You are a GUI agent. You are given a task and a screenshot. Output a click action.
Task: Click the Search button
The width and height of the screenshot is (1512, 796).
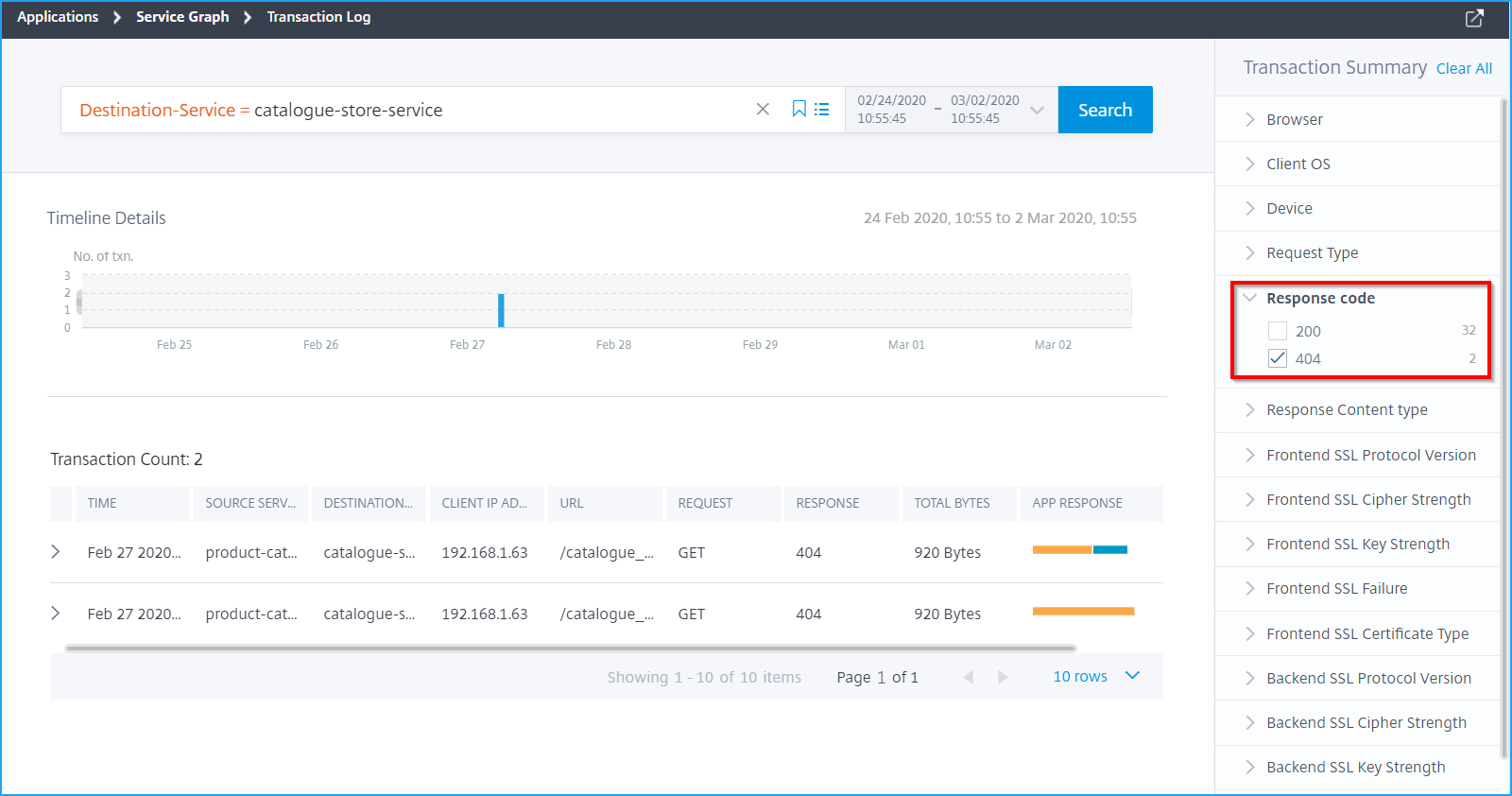pos(1105,110)
